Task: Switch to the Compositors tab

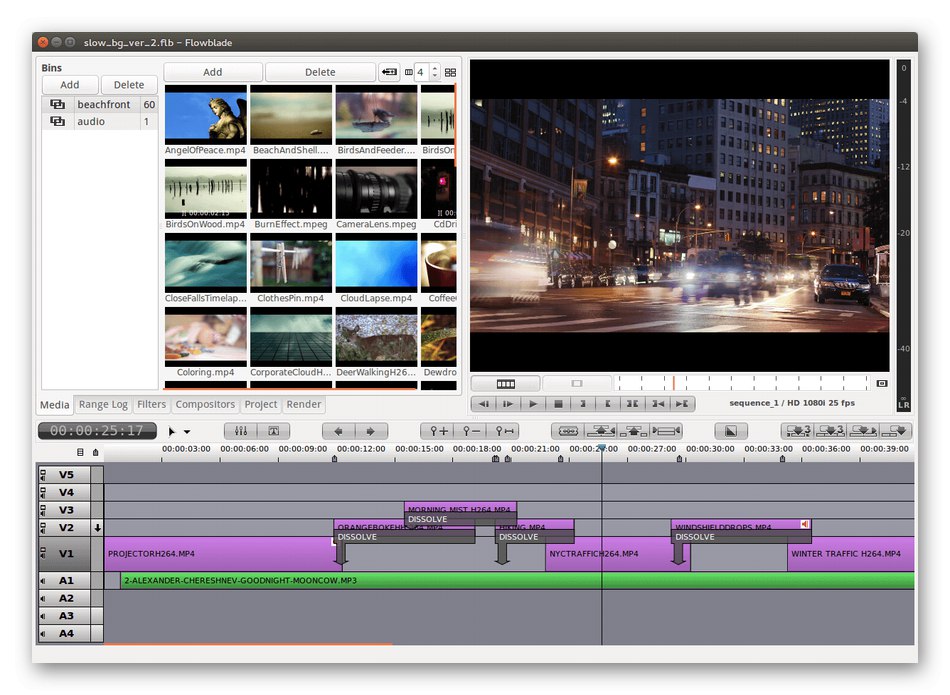Action: click(205, 405)
